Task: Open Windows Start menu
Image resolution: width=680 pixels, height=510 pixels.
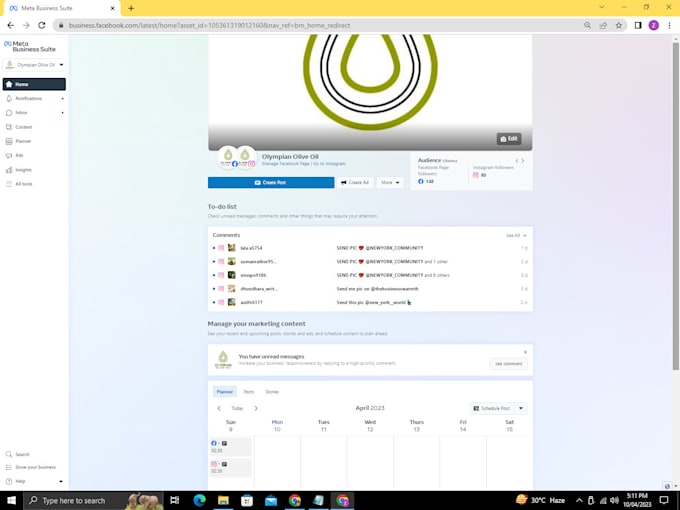Action: [x=11, y=500]
